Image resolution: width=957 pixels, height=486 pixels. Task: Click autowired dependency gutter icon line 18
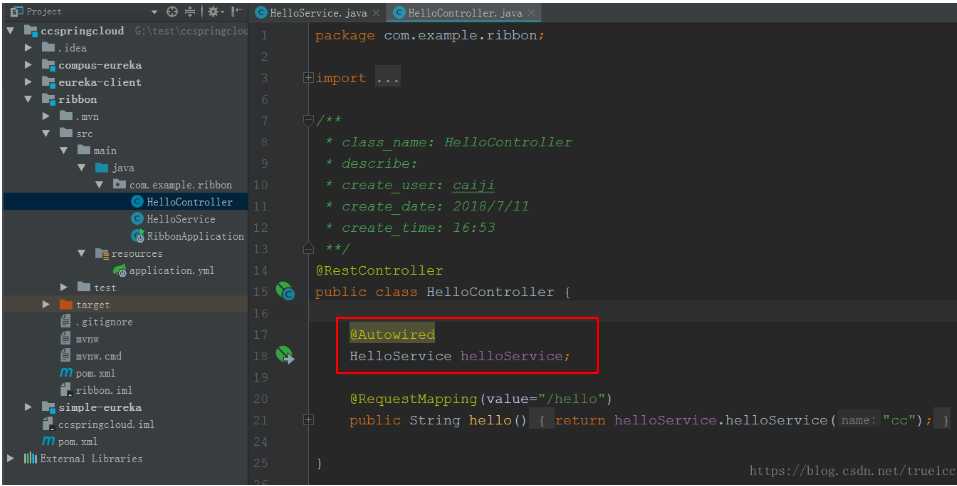tap(284, 354)
